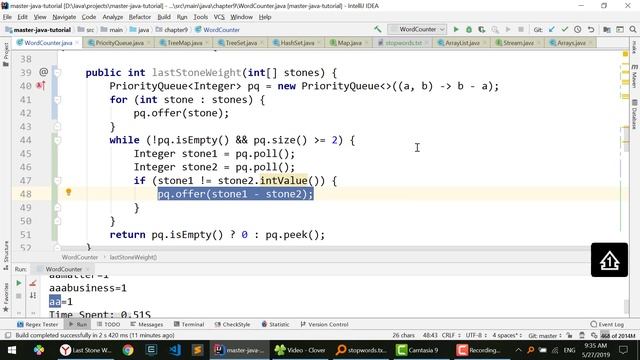The width and height of the screenshot is (640, 360).
Task: Open the Windows Start menu
Action: [x=11, y=350]
